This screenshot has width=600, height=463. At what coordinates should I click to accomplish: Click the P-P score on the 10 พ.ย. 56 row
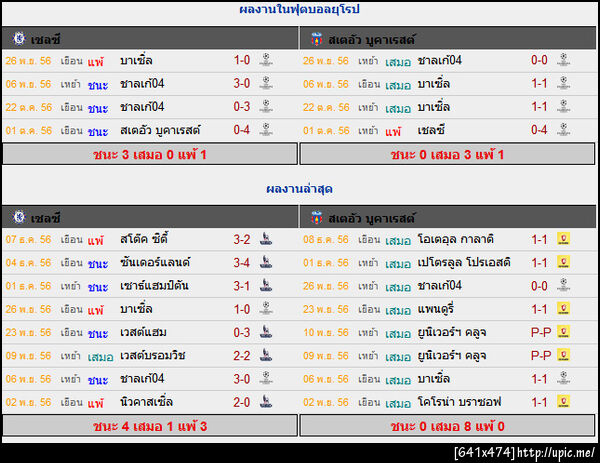coord(541,333)
